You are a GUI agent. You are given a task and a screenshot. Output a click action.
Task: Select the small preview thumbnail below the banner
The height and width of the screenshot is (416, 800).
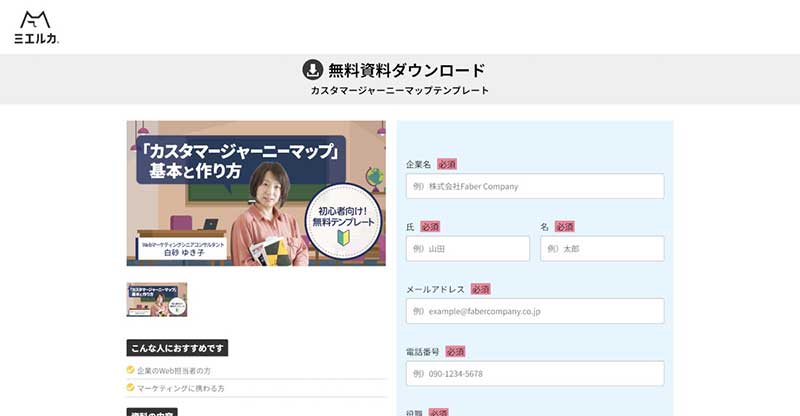pos(157,300)
